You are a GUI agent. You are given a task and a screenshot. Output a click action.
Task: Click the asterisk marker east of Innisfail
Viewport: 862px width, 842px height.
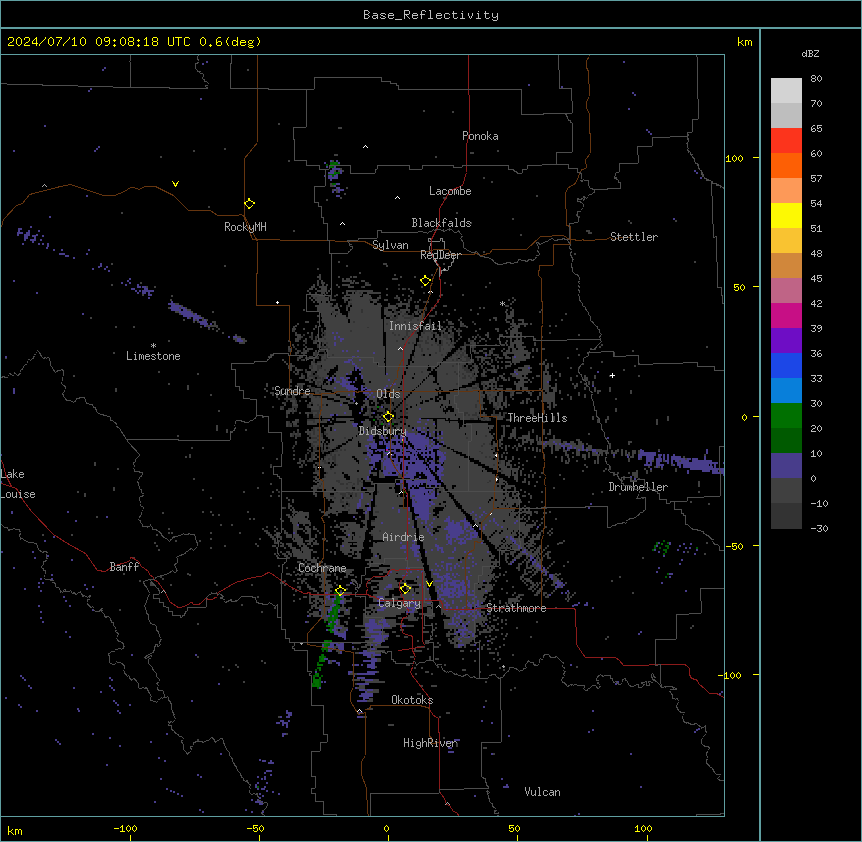tap(502, 303)
